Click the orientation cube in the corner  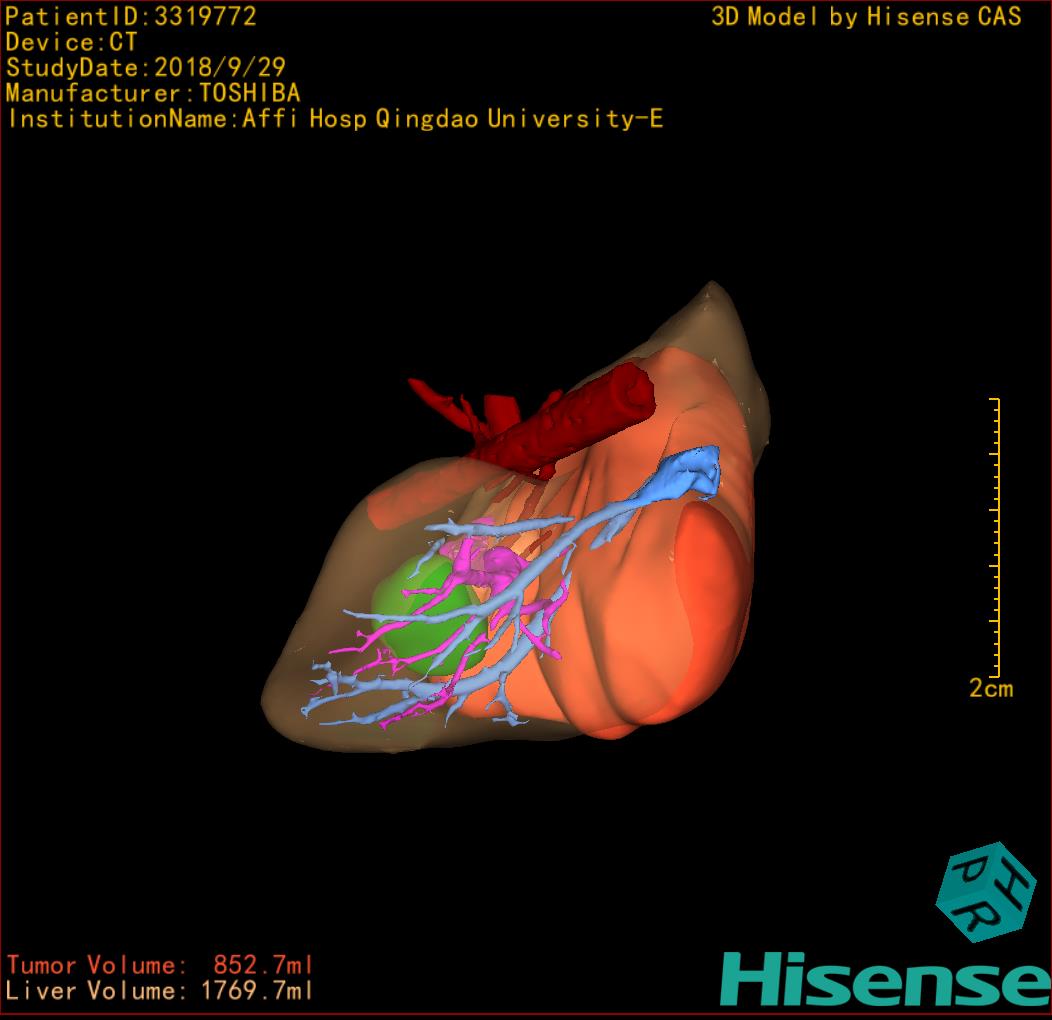click(x=986, y=892)
